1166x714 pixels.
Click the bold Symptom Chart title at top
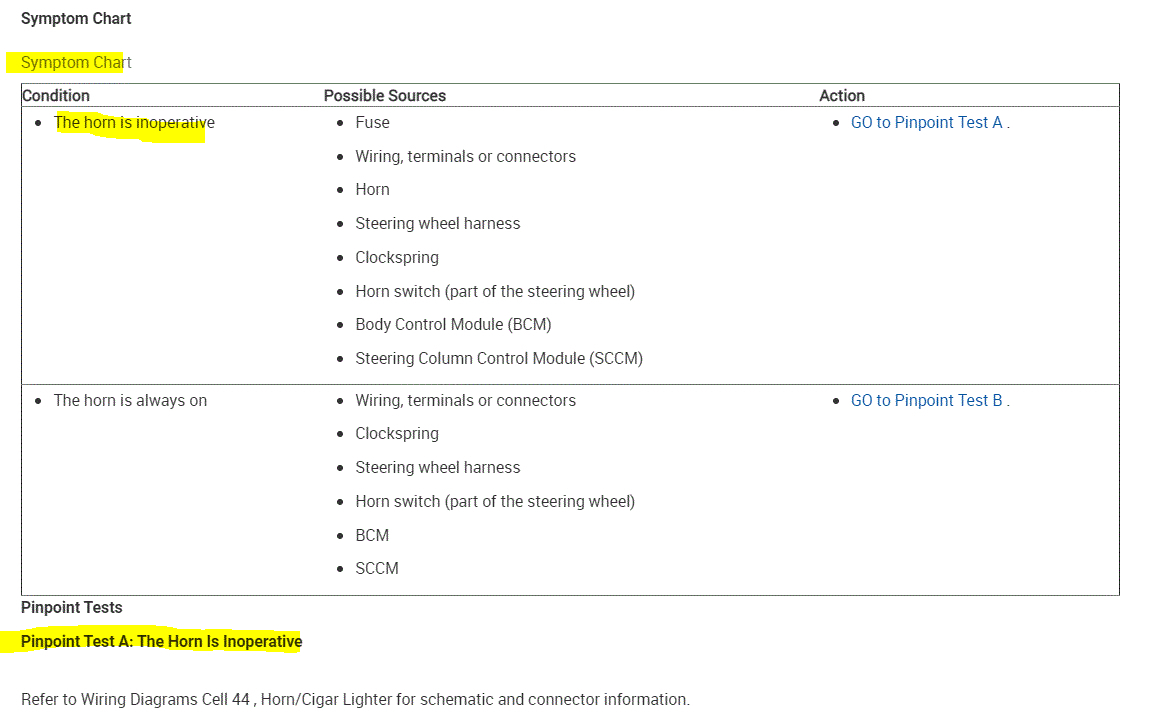[76, 19]
